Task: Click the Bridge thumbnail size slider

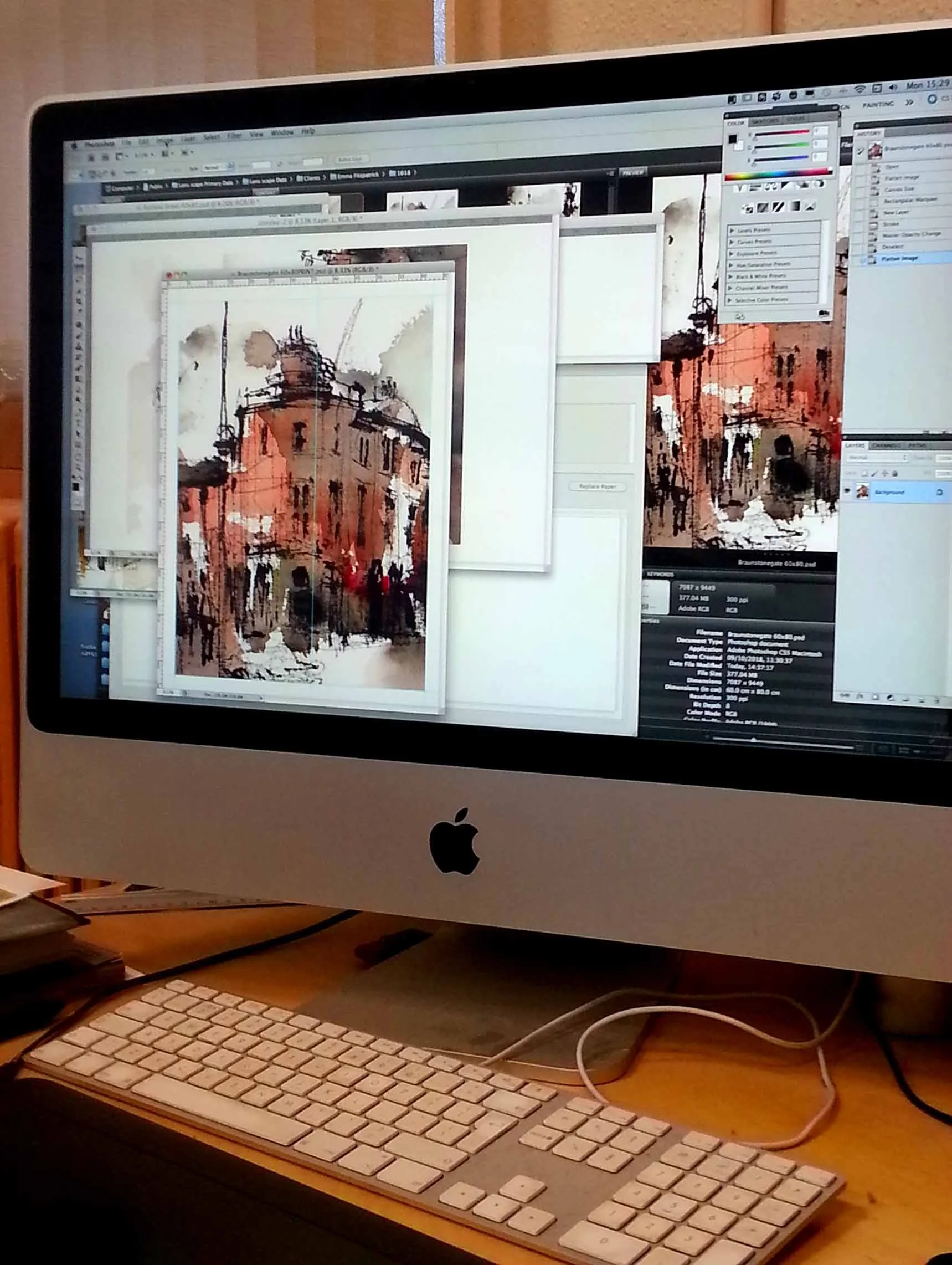Action: click(783, 744)
